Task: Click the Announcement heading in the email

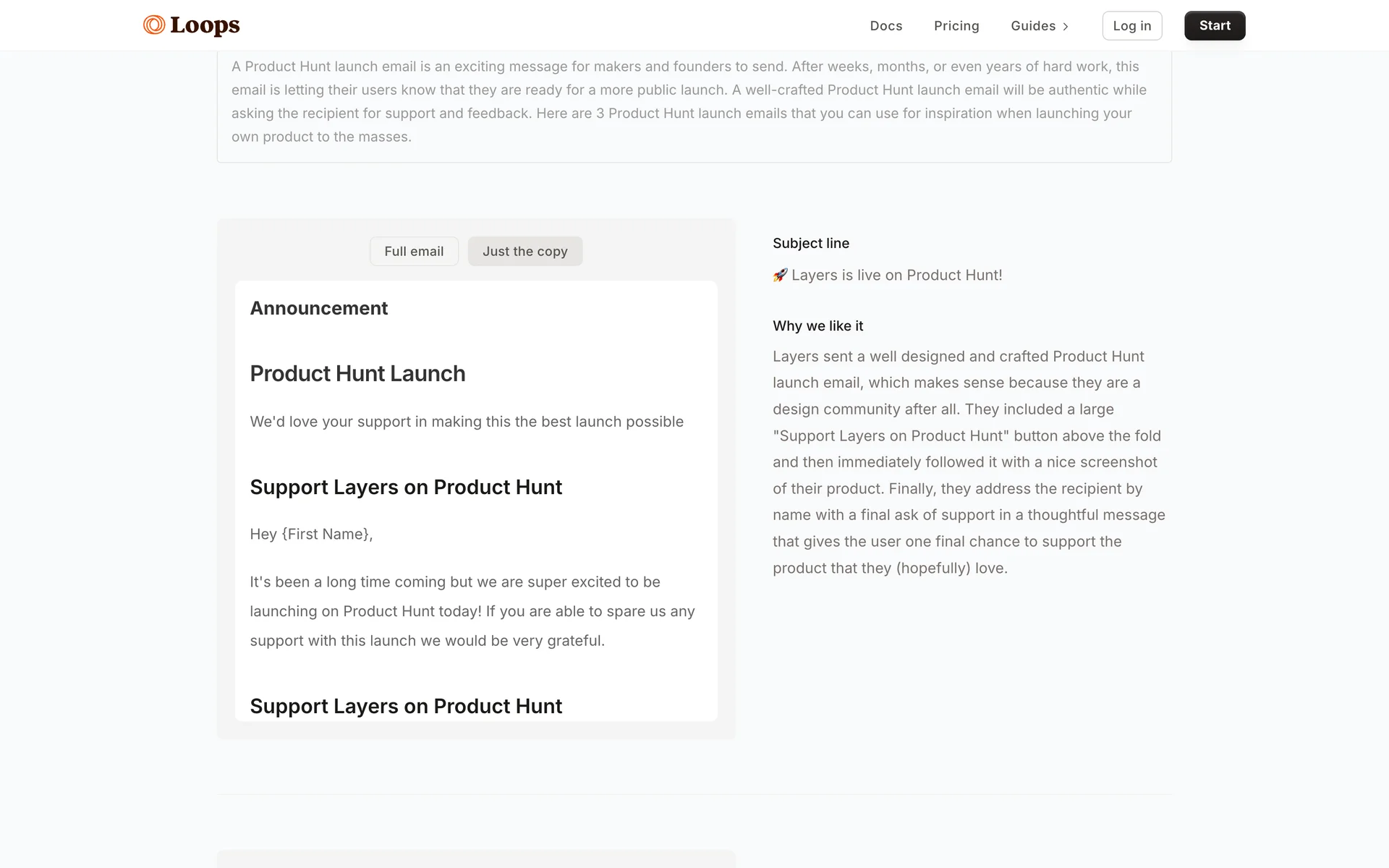Action: 319,308
